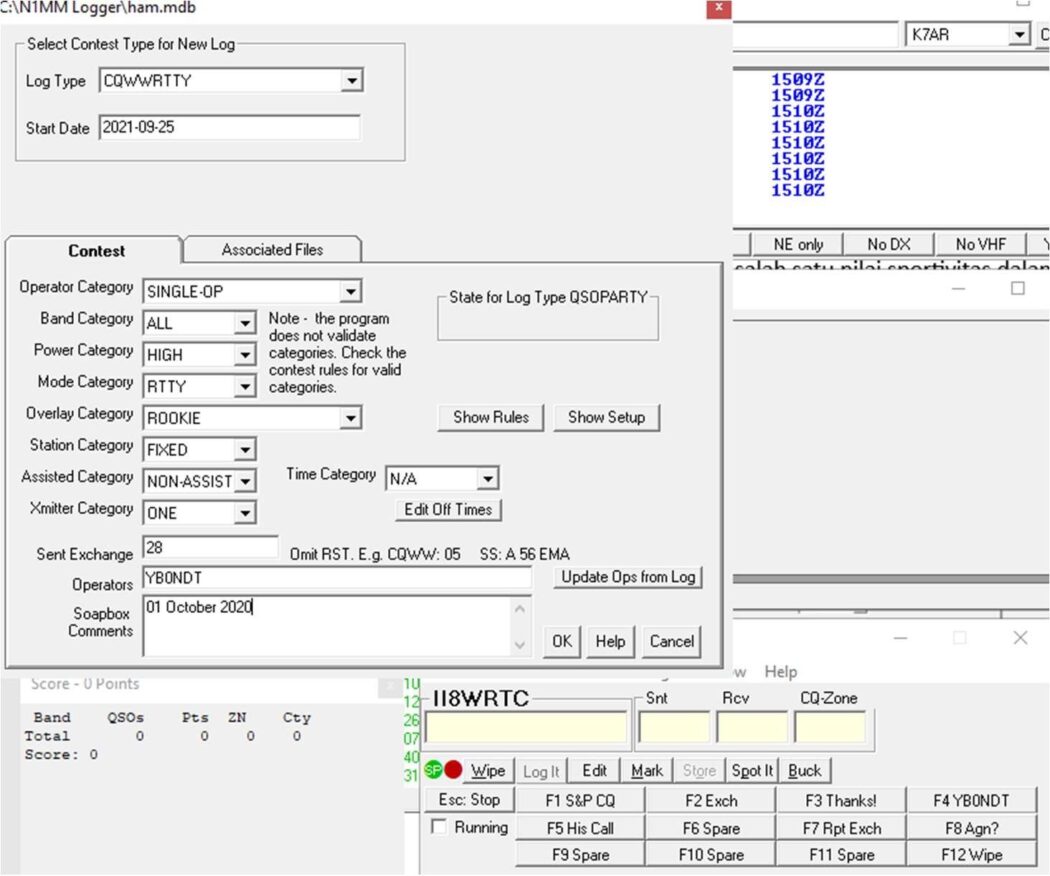Open the Time Category dropdown

pos(487,479)
